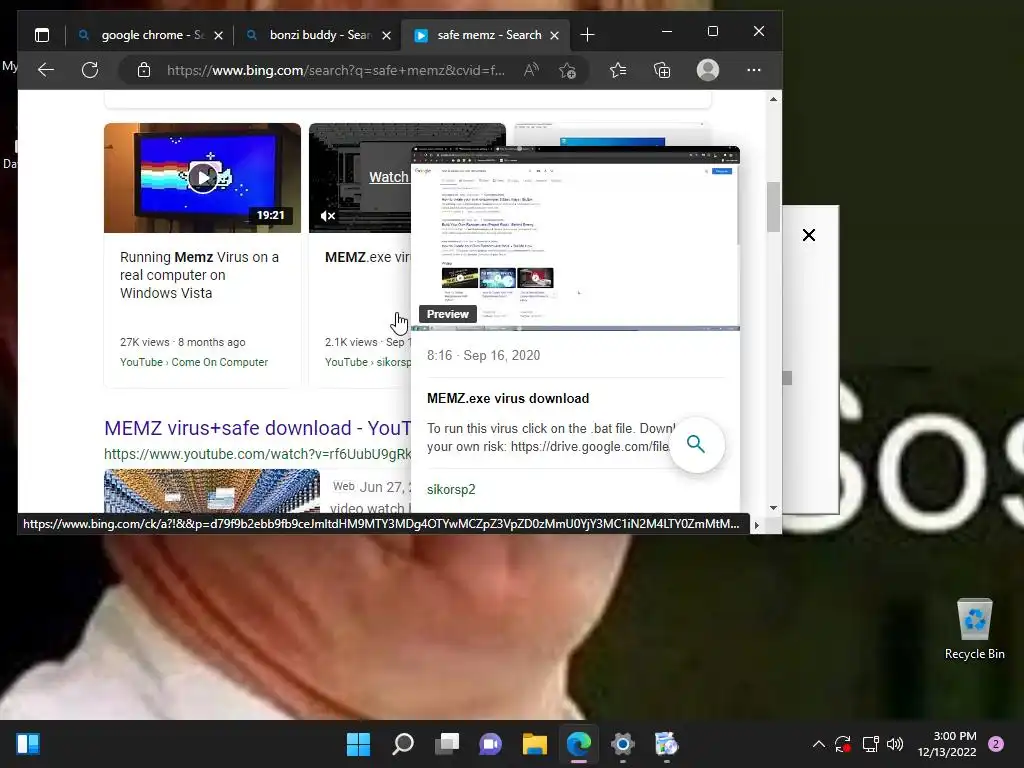Open the browser profile menu
This screenshot has height=768, width=1024.
coord(708,70)
